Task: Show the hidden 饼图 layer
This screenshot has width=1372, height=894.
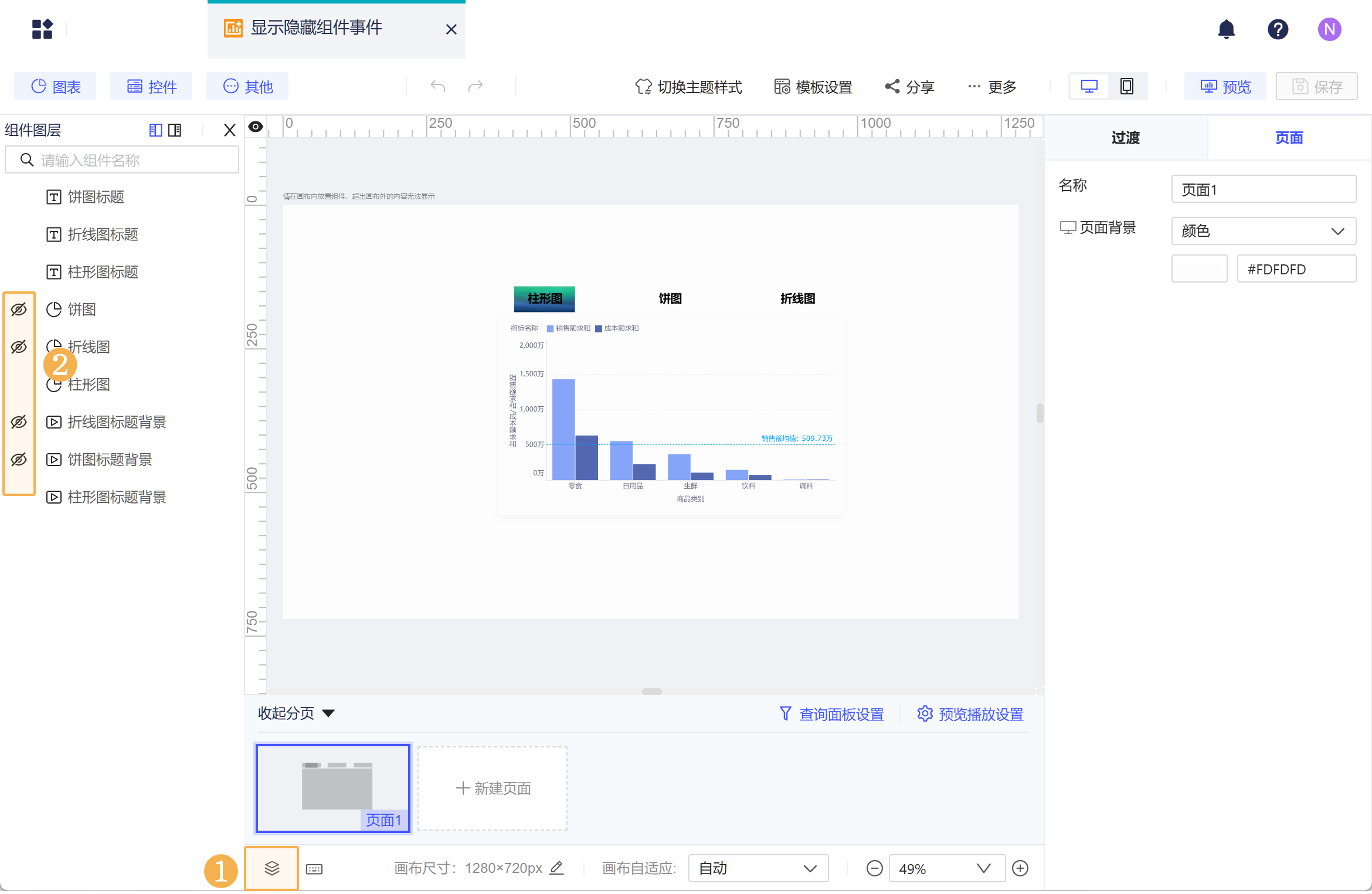Action: point(19,310)
